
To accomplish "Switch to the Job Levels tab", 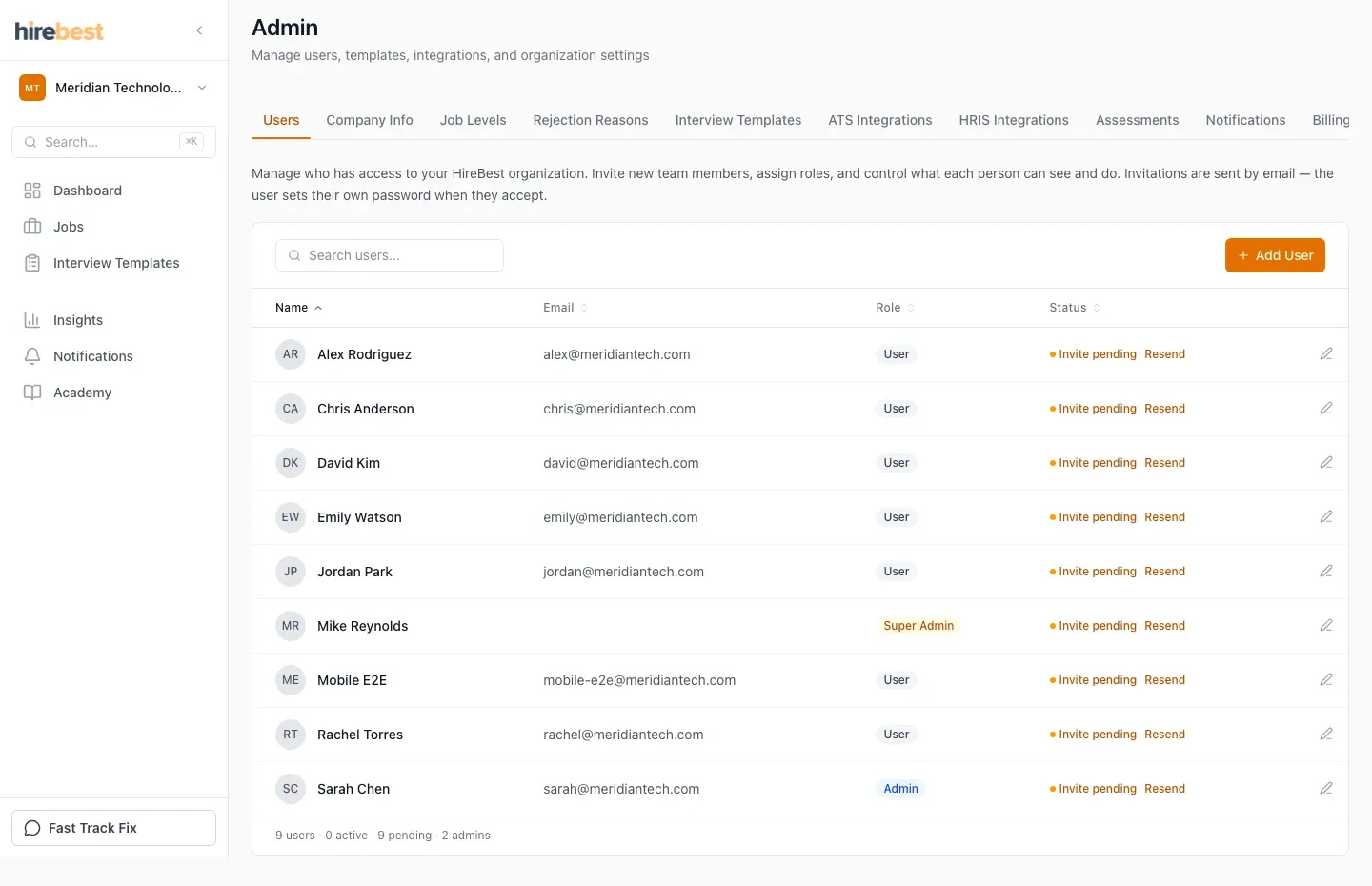I will (x=474, y=120).
